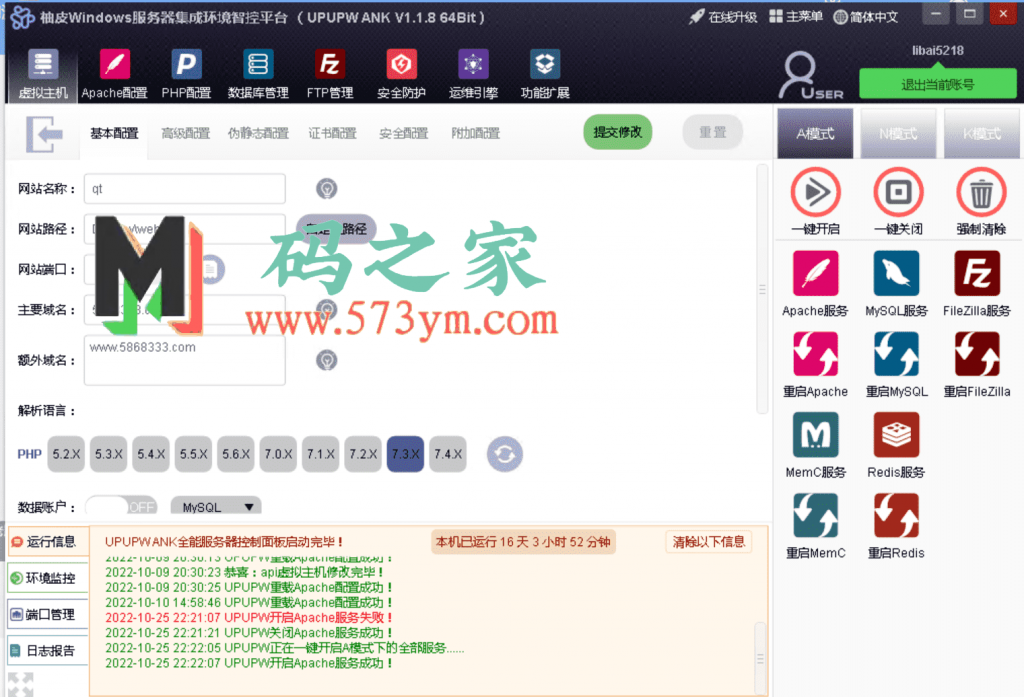The image size is (1024, 697).
Task: Switch to N模式 mode tab
Action: click(x=898, y=134)
